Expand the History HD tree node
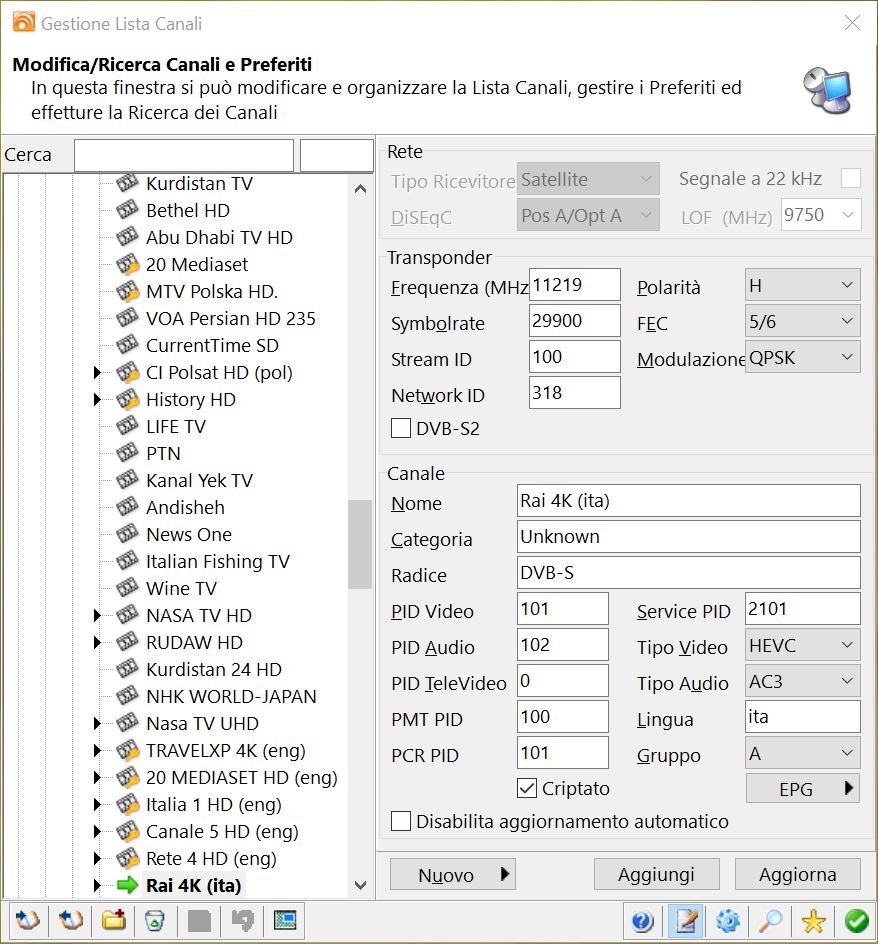Viewport: 878px width, 944px height. pos(97,399)
